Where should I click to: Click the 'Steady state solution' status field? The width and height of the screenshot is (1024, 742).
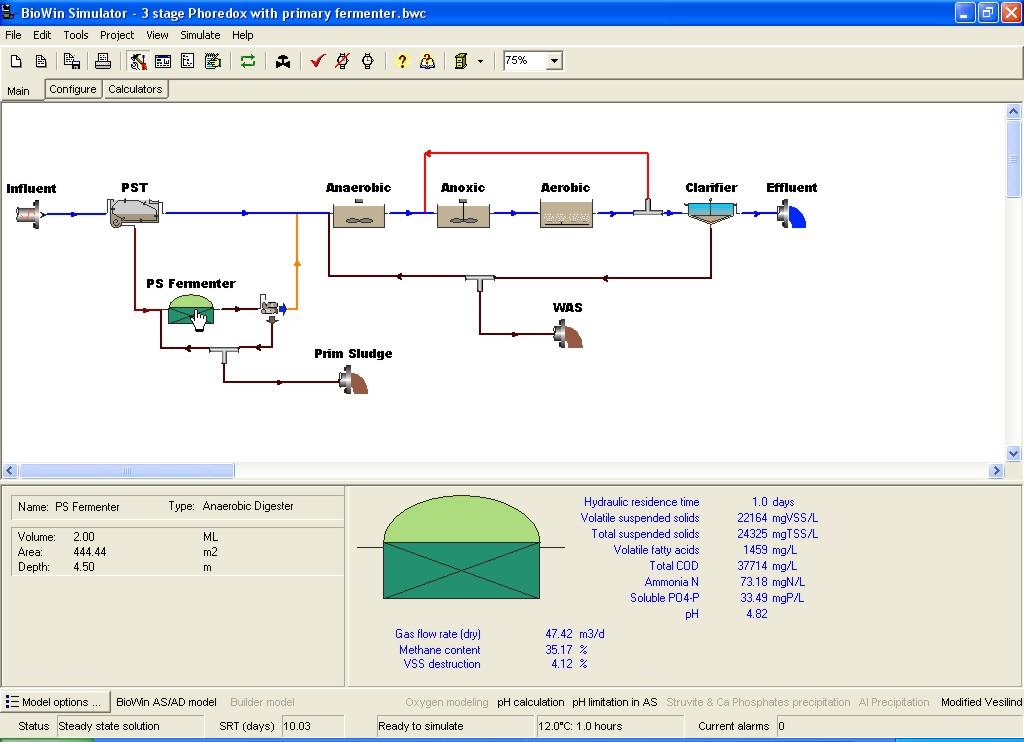129,726
